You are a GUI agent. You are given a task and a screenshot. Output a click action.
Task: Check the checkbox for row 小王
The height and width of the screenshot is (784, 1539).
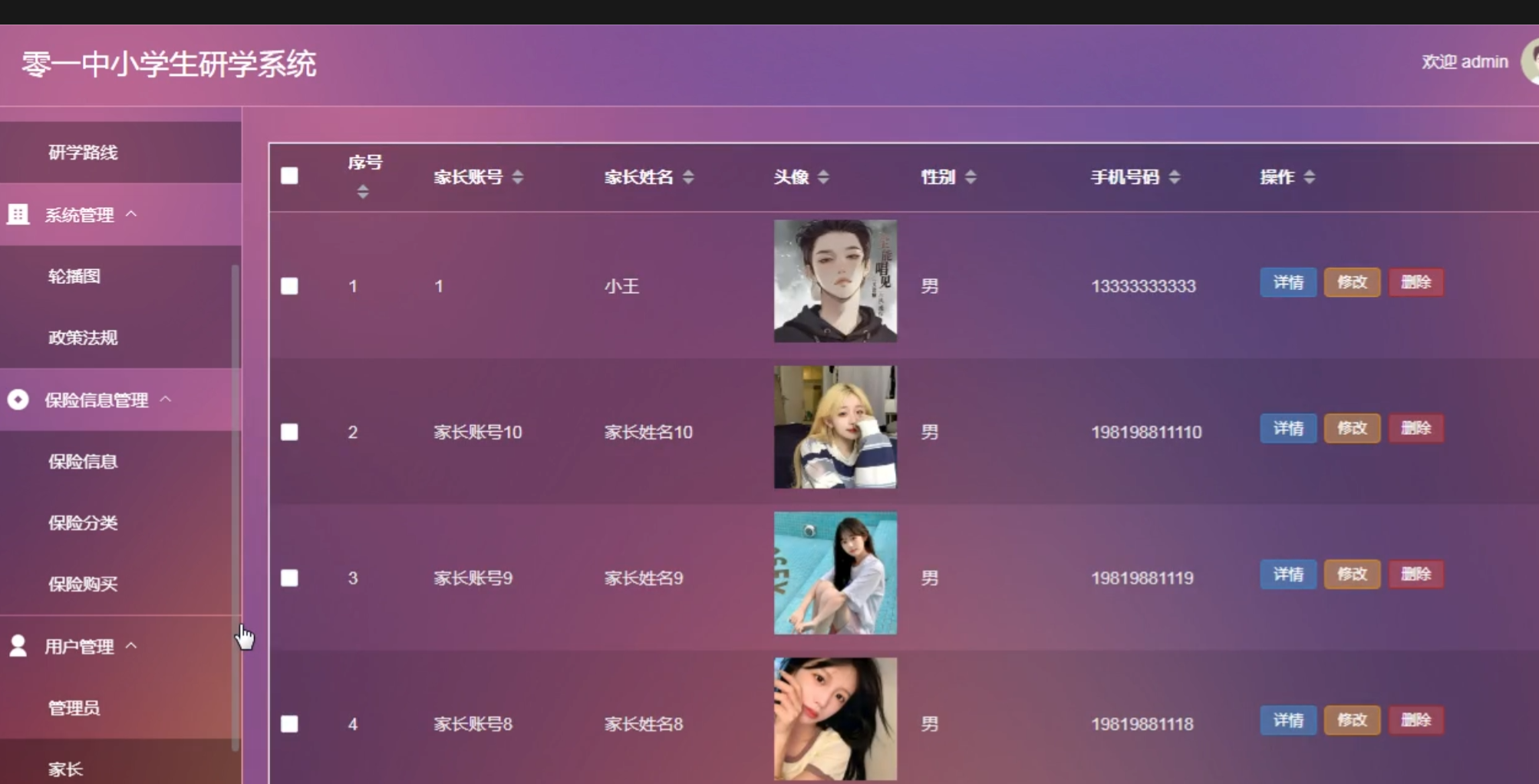289,286
